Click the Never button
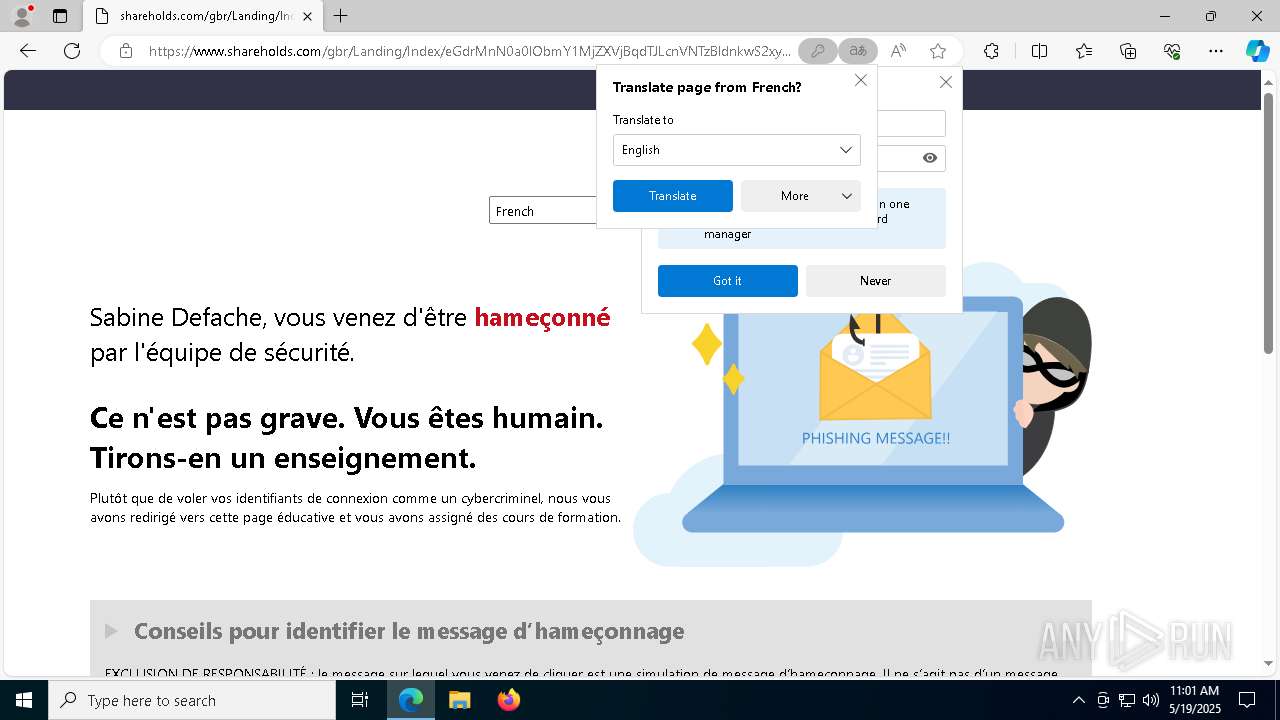 coord(875,281)
